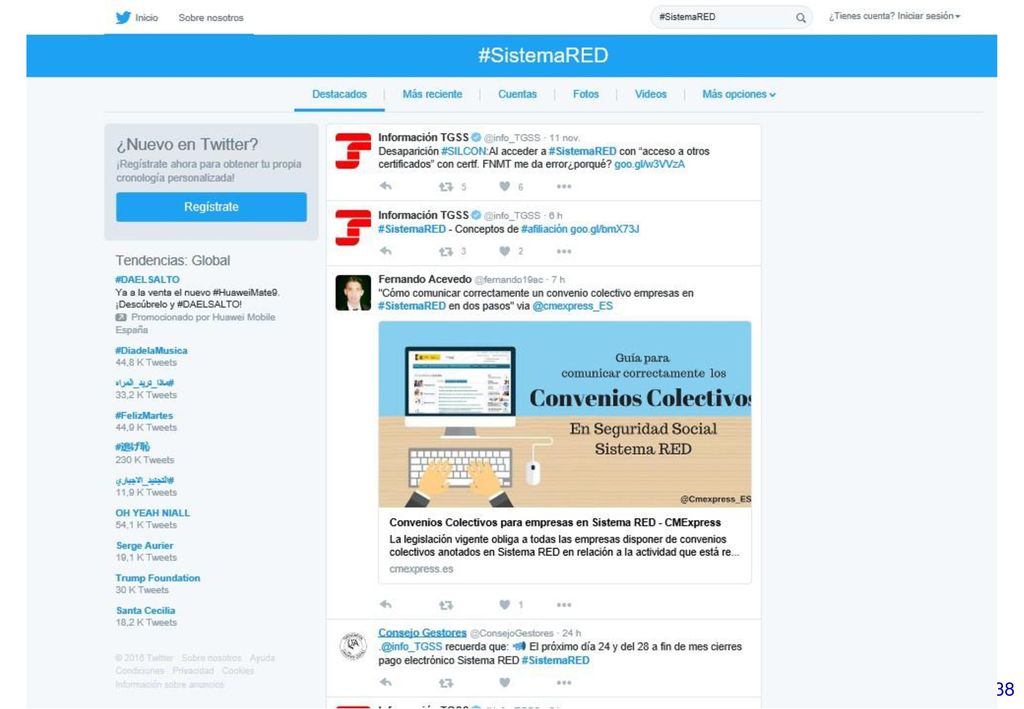The width and height of the screenshot is (1024, 709).
Task: Click the TGSS avatar on the 6 h tweet
Action: pos(353,228)
